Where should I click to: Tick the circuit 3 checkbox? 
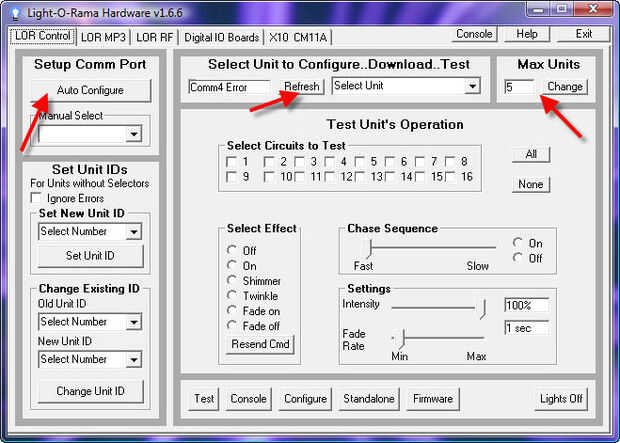299,162
